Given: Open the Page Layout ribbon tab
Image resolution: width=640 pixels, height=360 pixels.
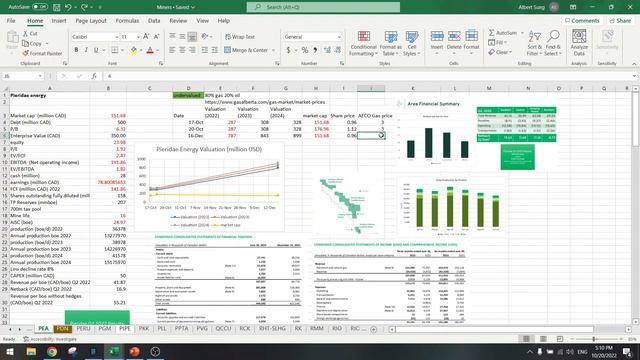Looking at the screenshot, I should 91,20.
